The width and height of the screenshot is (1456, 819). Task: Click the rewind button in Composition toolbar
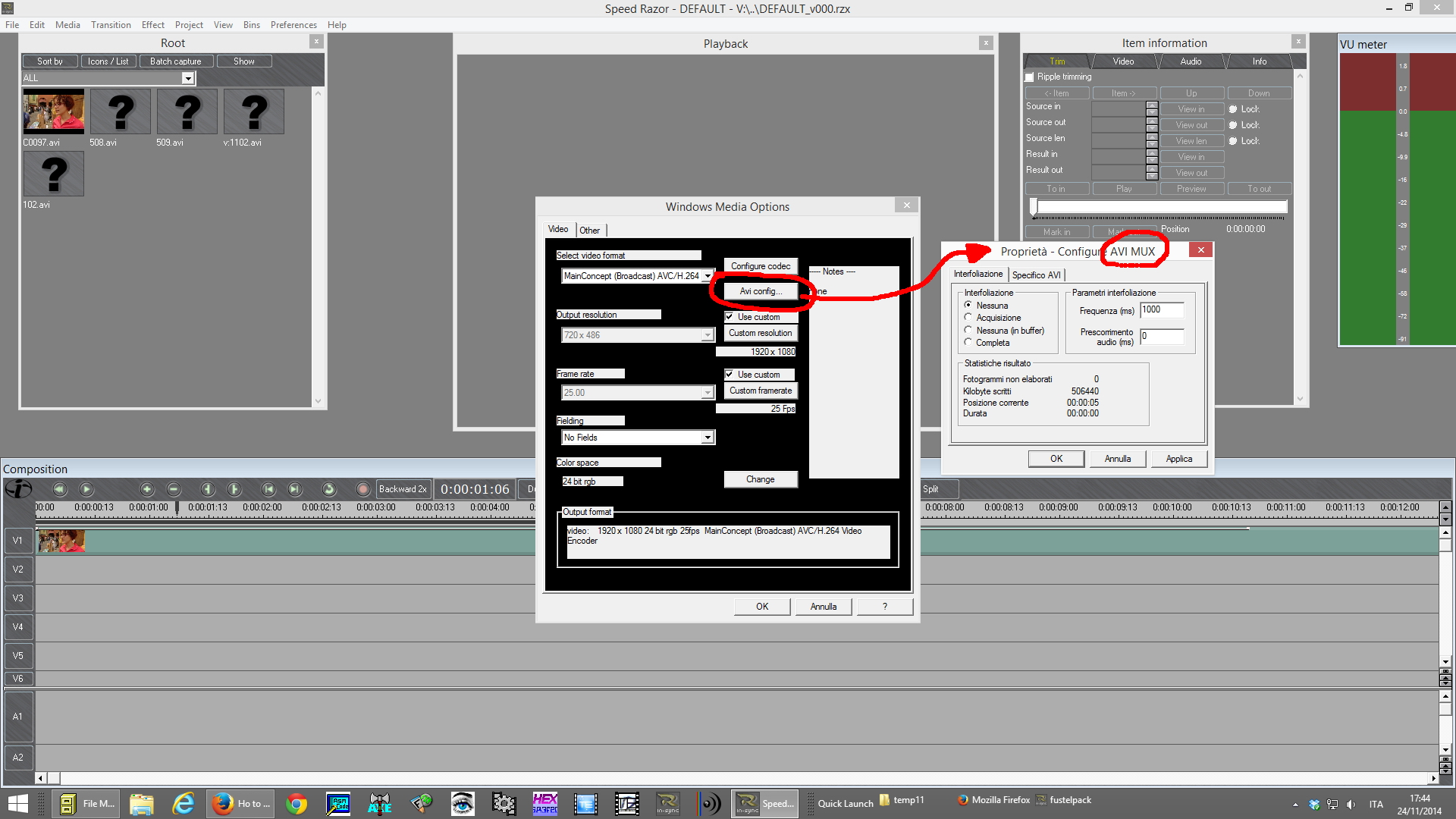(x=60, y=489)
